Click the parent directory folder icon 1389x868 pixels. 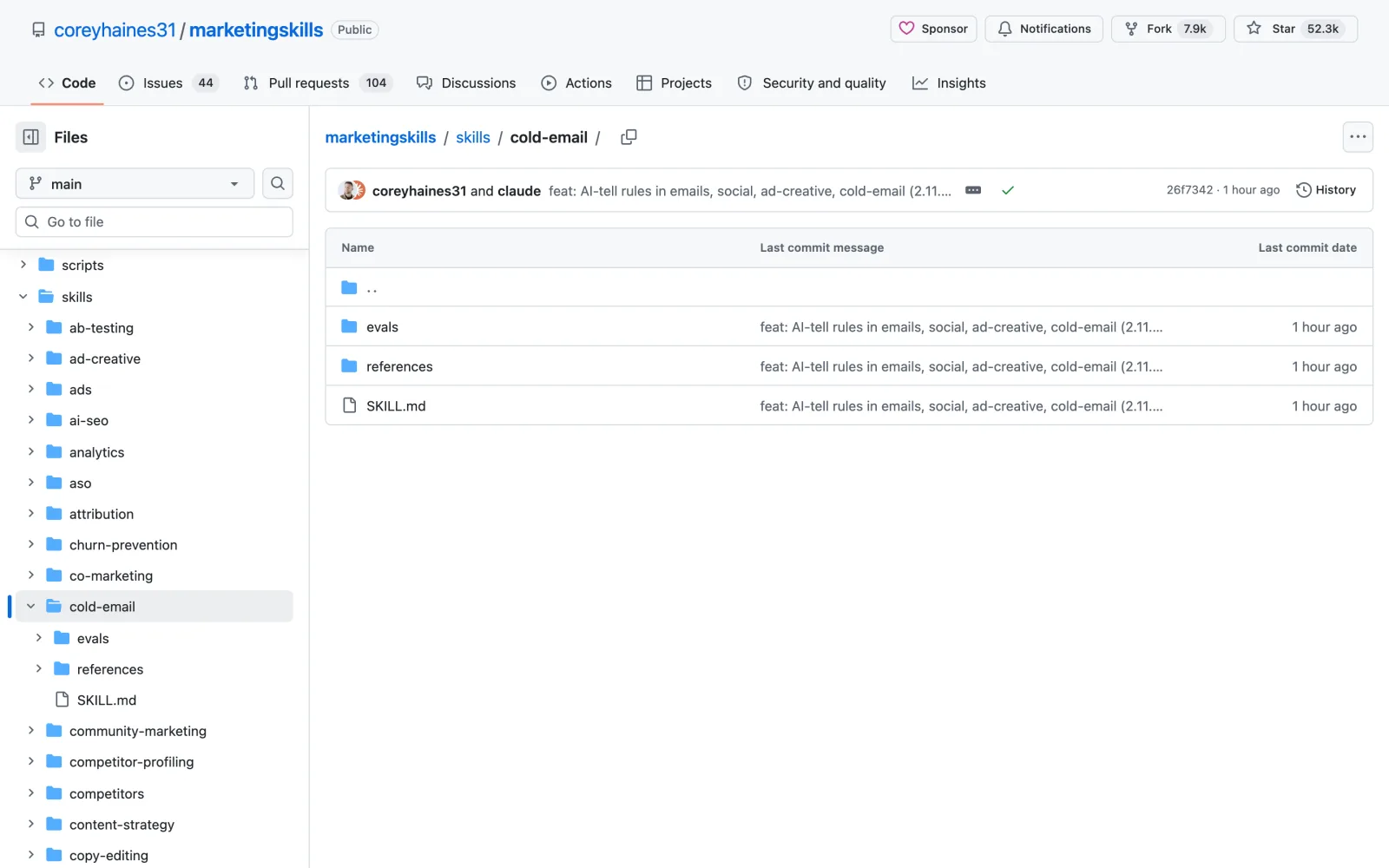(349, 287)
